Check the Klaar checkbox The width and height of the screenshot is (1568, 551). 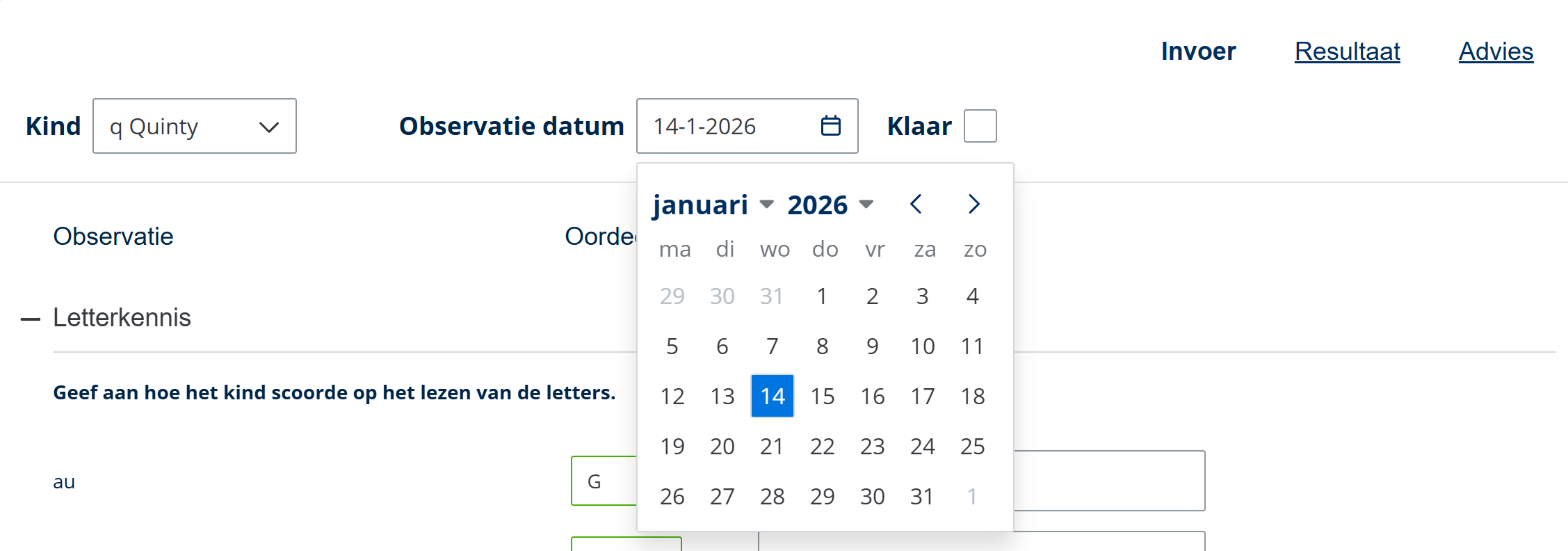980,126
